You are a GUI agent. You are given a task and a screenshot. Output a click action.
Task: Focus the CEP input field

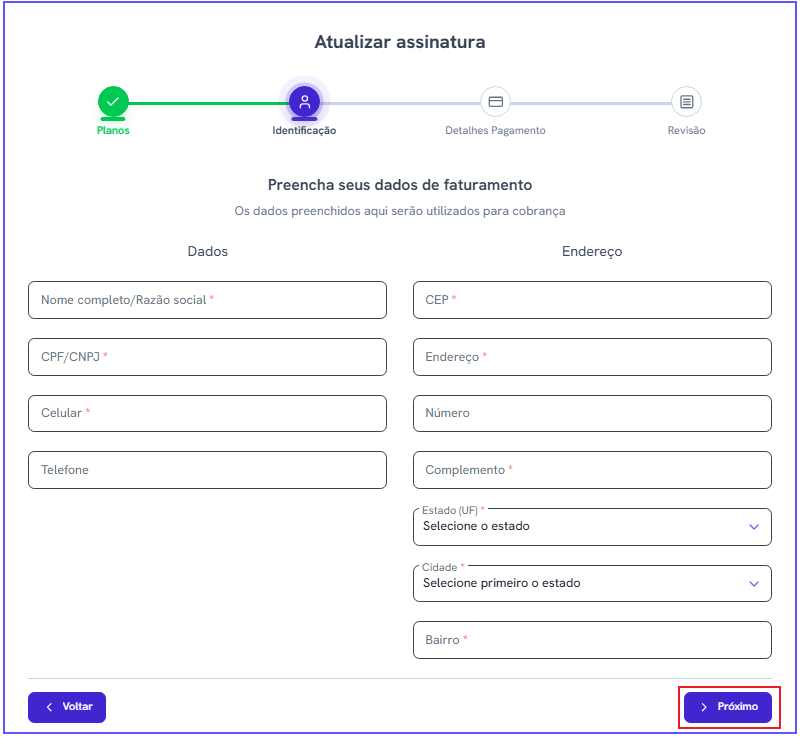(x=592, y=300)
